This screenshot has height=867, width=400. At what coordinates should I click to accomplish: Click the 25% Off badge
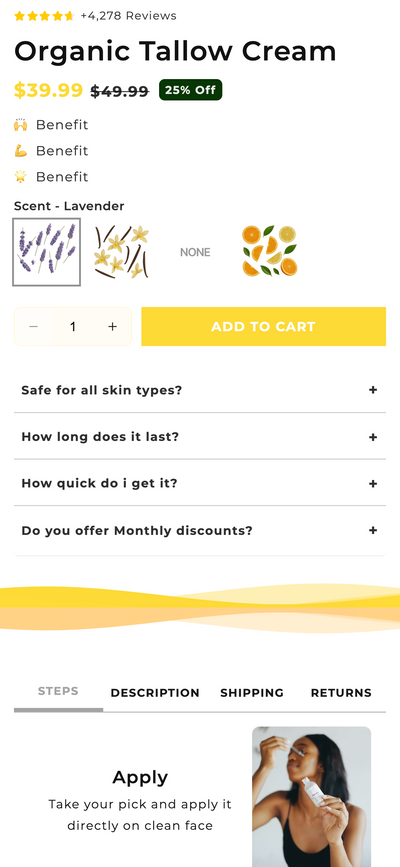pyautogui.click(x=190, y=90)
